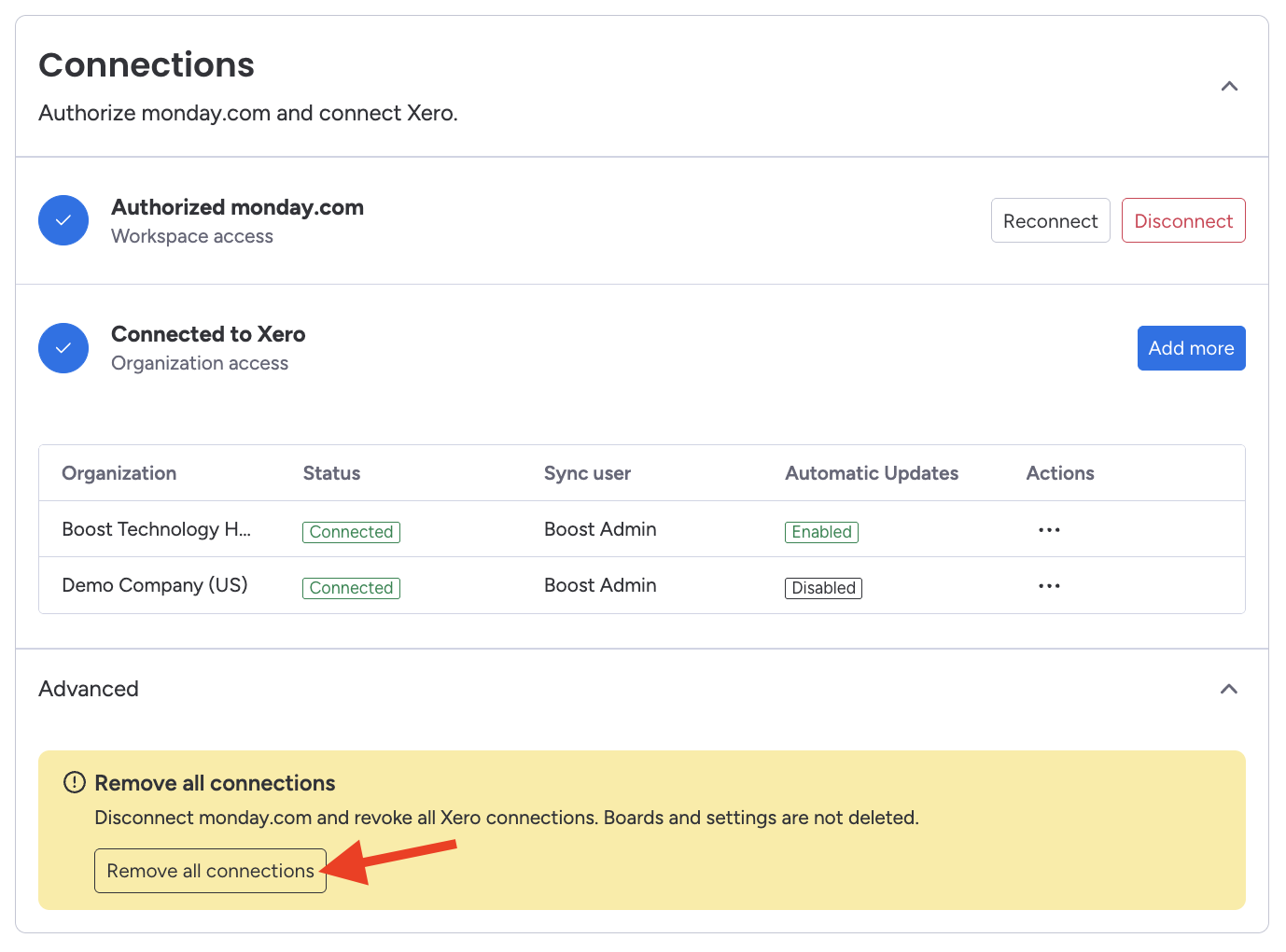The height and width of the screenshot is (952, 1286).
Task: Open actions menu for Demo Company (US)
Action: point(1048,585)
